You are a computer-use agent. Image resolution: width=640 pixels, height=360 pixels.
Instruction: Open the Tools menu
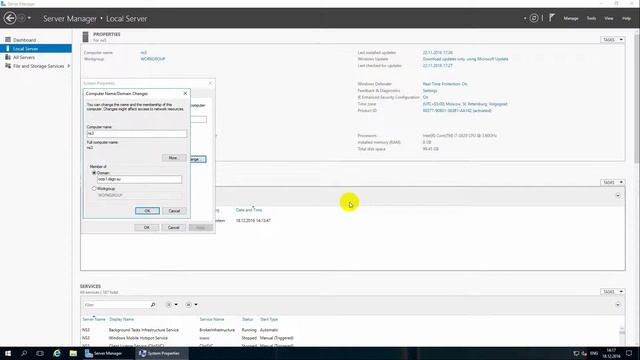[x=591, y=18]
